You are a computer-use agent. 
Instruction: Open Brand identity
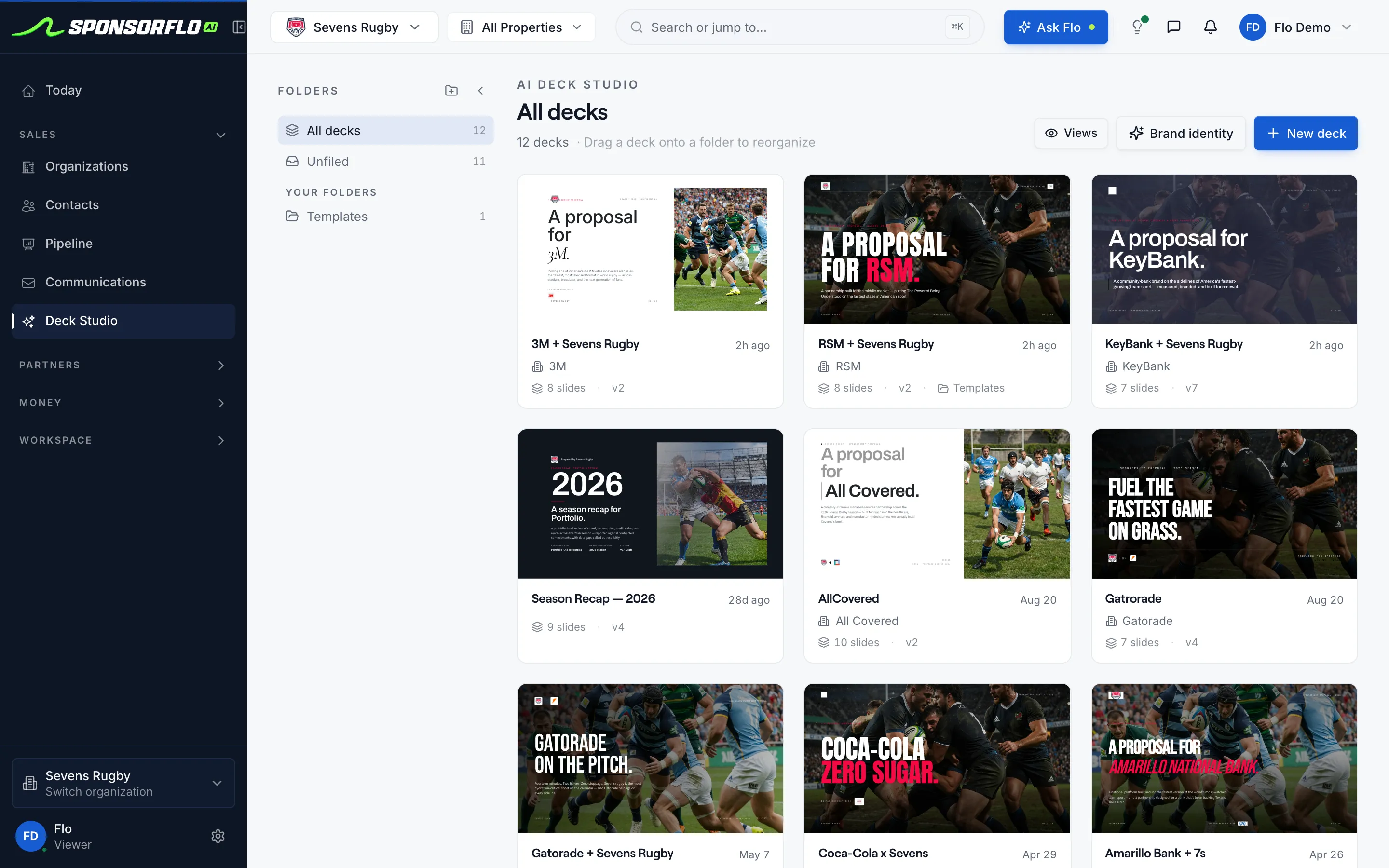(1181, 133)
